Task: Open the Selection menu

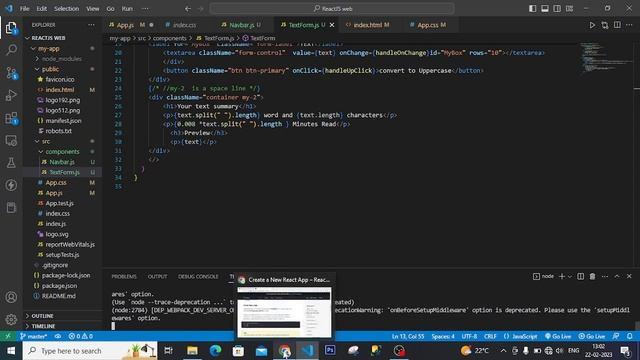Action: [x=66, y=9]
